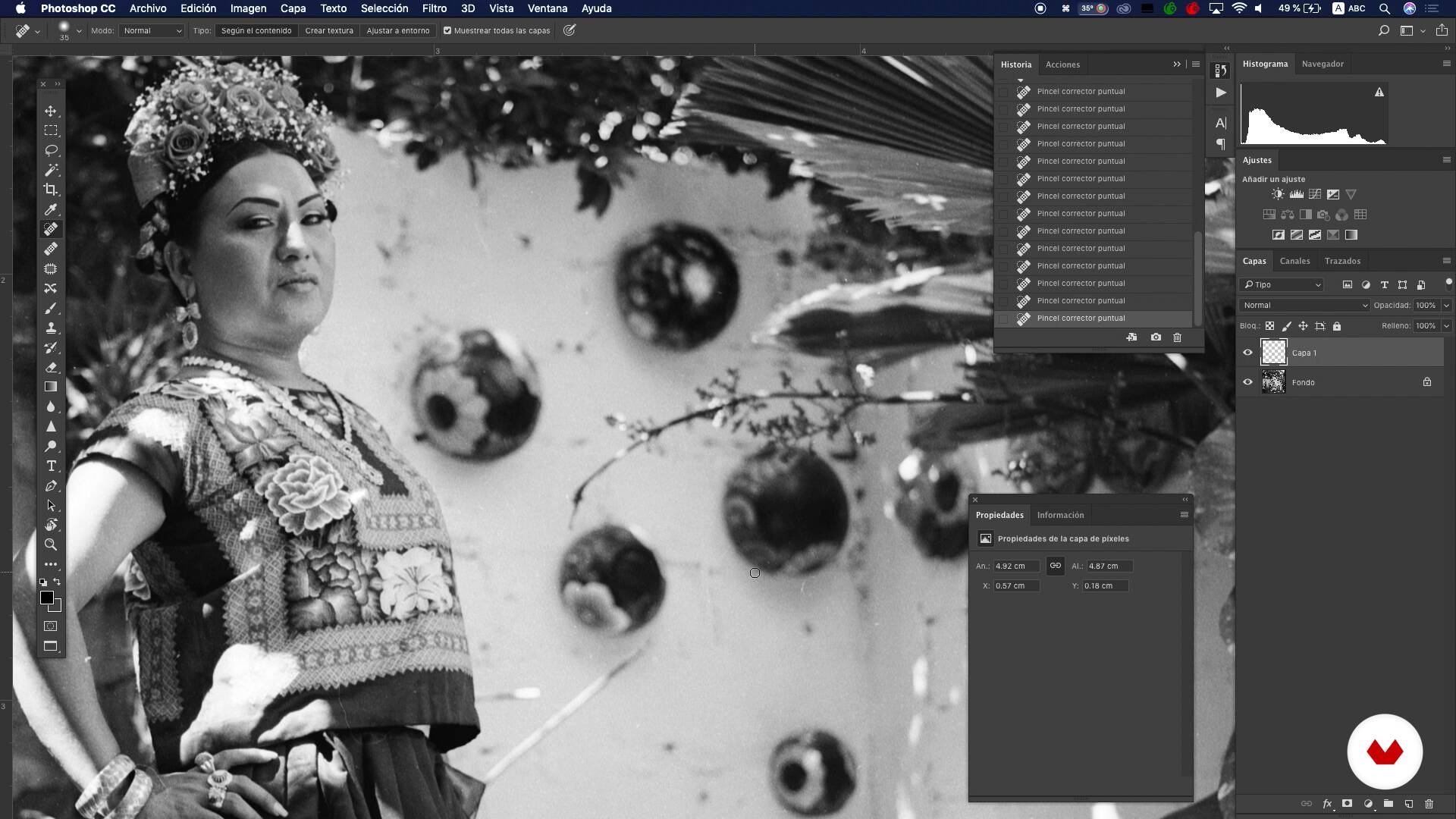Open the Capa menu
The height and width of the screenshot is (819, 1456).
click(x=293, y=8)
